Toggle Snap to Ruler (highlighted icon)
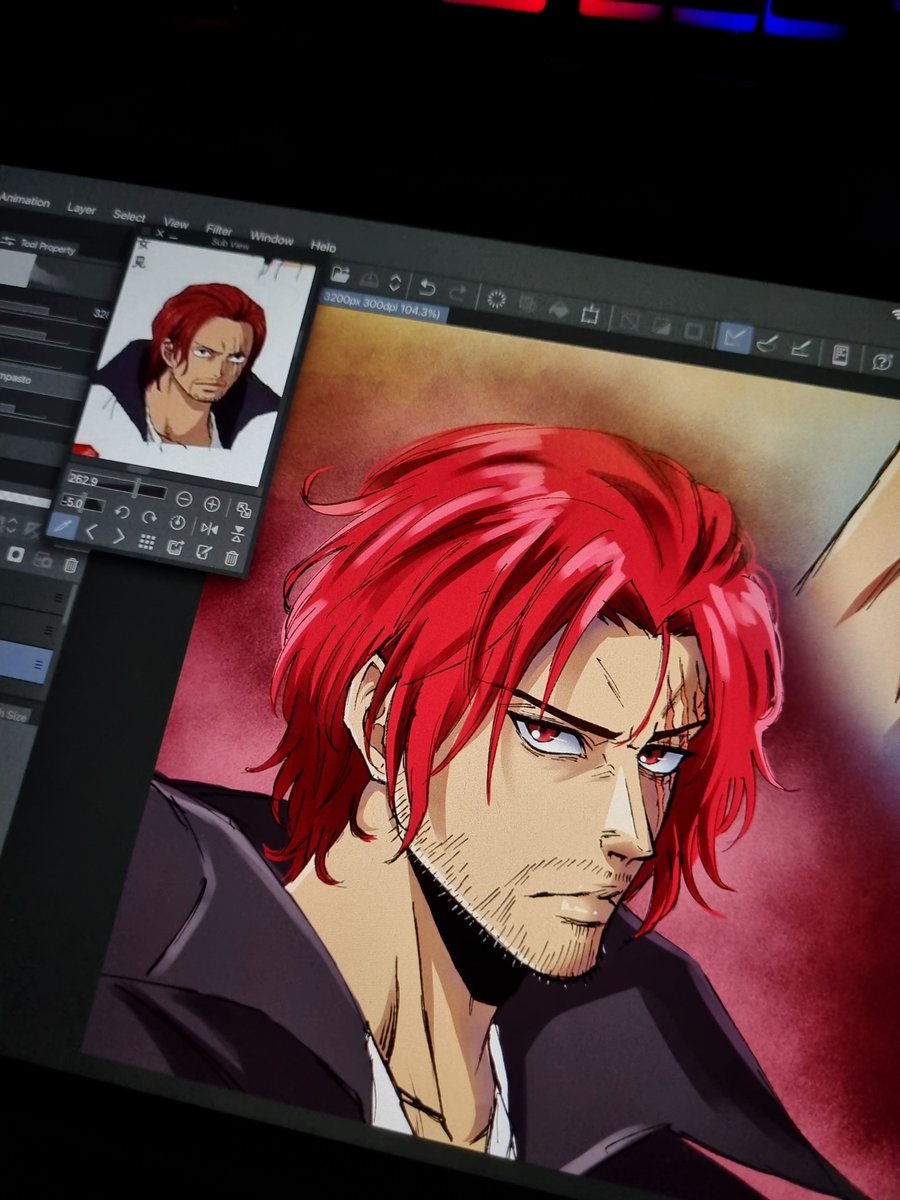 click(735, 337)
